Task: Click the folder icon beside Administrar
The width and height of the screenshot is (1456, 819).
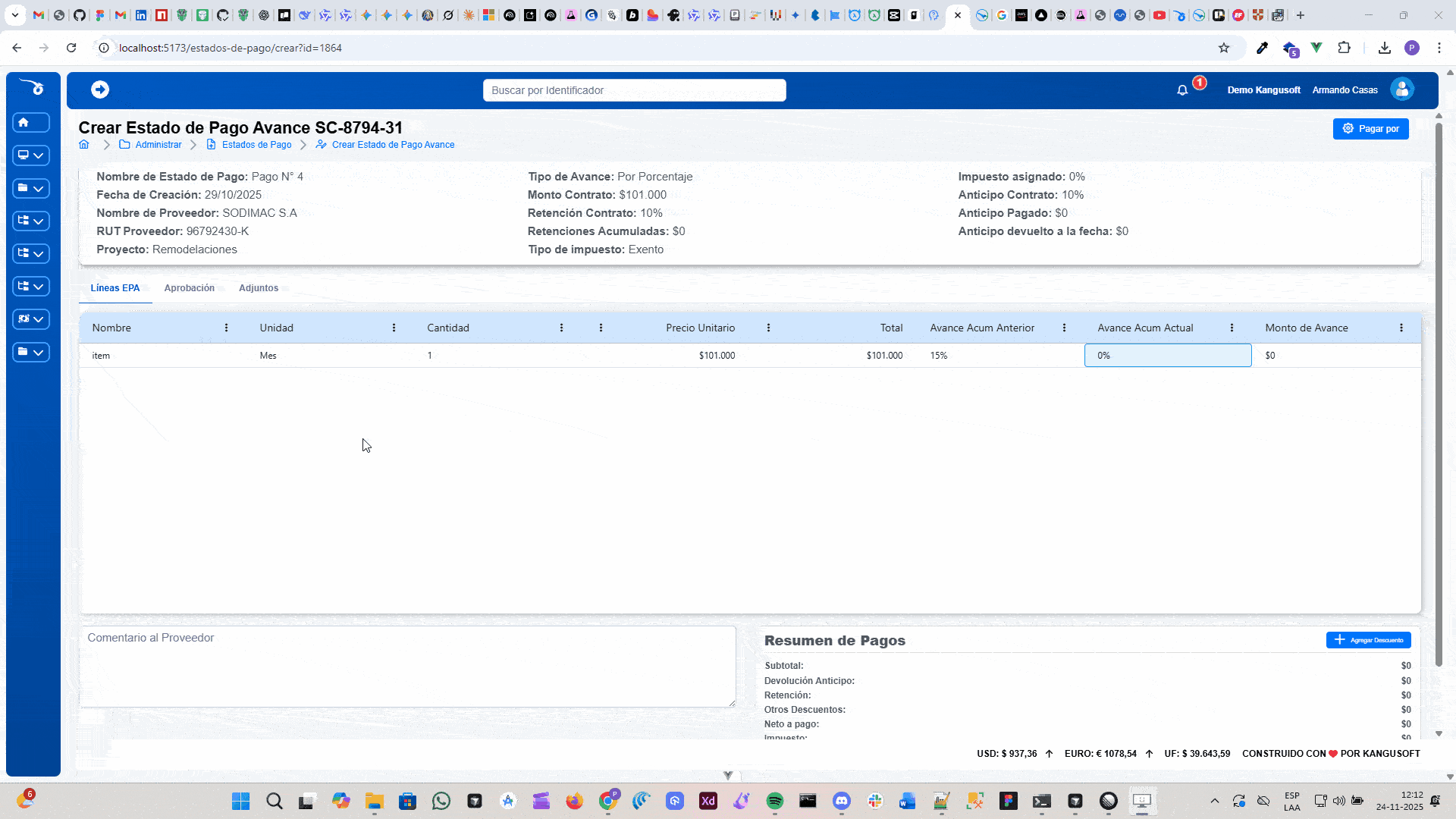Action: [x=124, y=145]
